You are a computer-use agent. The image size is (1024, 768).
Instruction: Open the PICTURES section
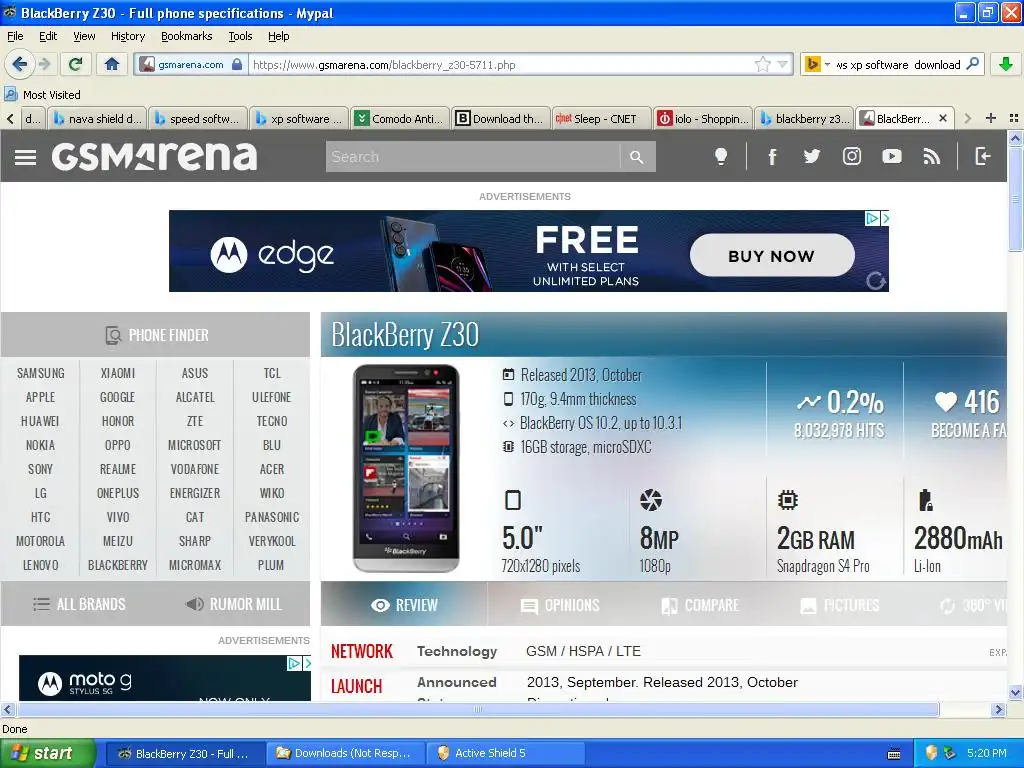pyautogui.click(x=839, y=605)
